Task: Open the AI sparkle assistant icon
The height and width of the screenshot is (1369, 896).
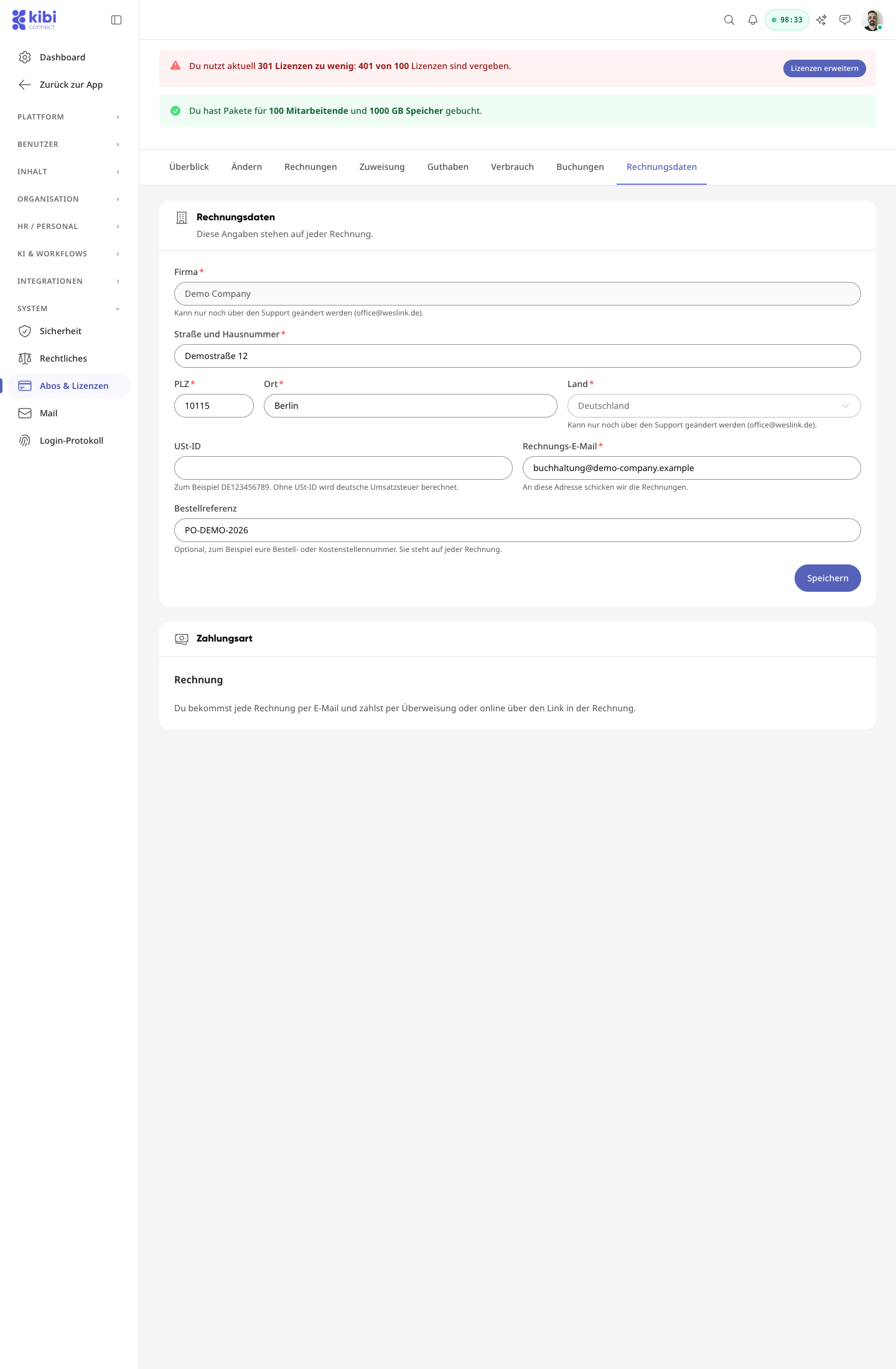Action: pyautogui.click(x=821, y=20)
